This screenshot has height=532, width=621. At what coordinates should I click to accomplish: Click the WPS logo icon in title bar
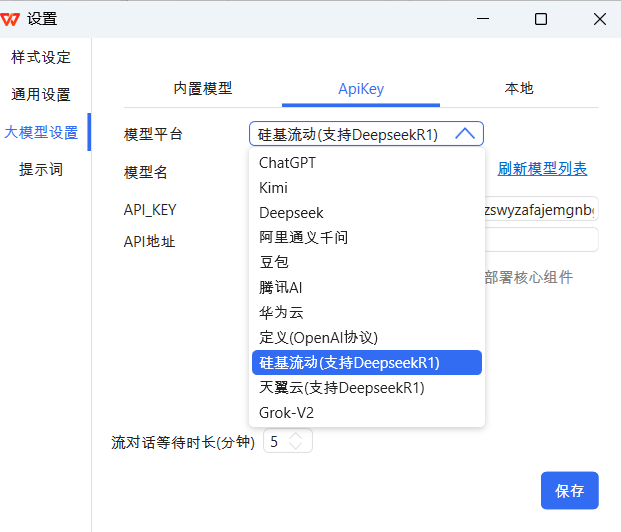tap(10, 19)
